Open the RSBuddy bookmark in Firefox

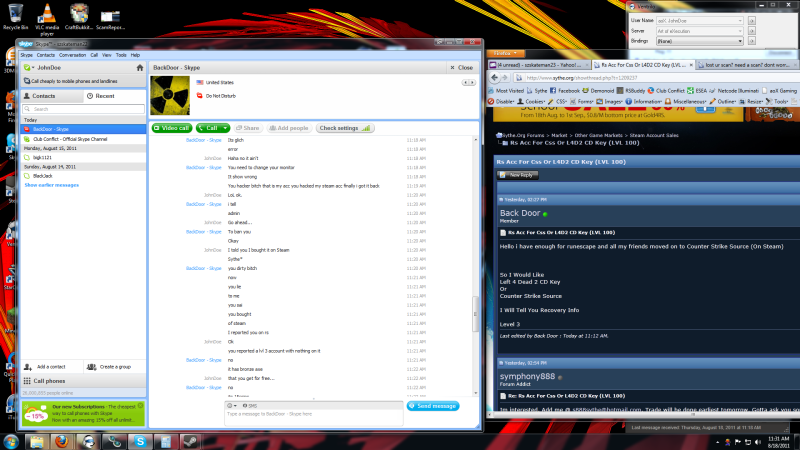pyautogui.click(x=631, y=90)
